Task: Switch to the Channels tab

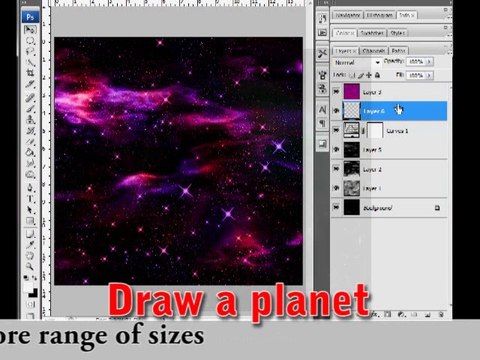Action: tap(374, 51)
